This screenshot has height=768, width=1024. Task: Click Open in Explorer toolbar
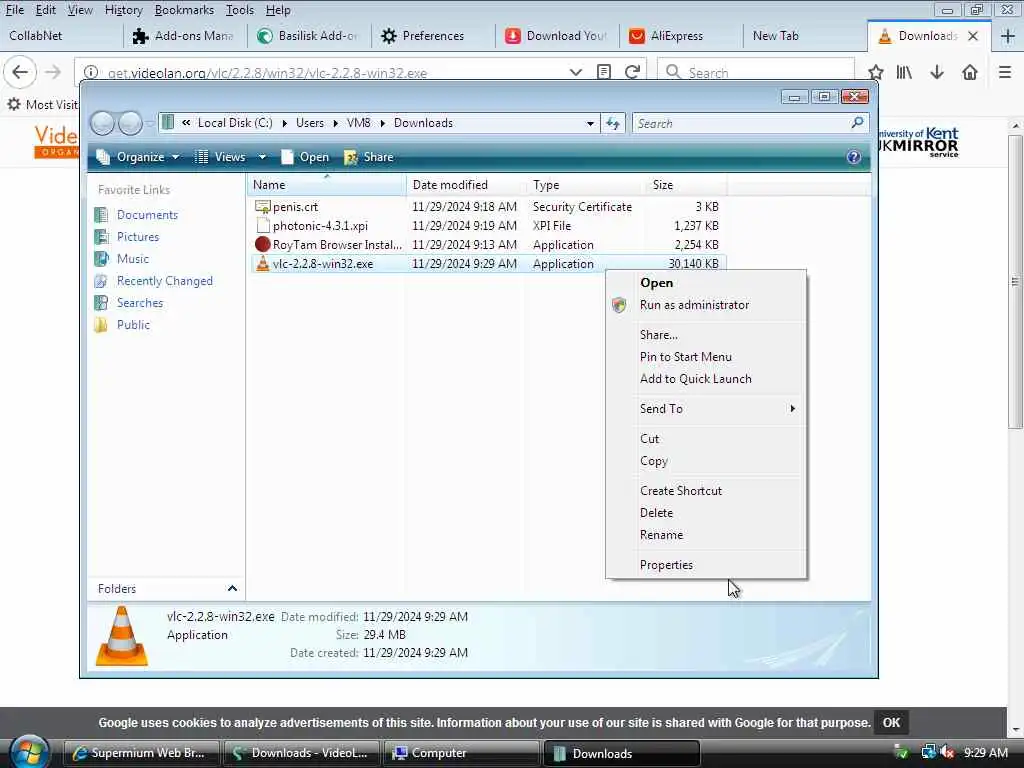point(304,157)
